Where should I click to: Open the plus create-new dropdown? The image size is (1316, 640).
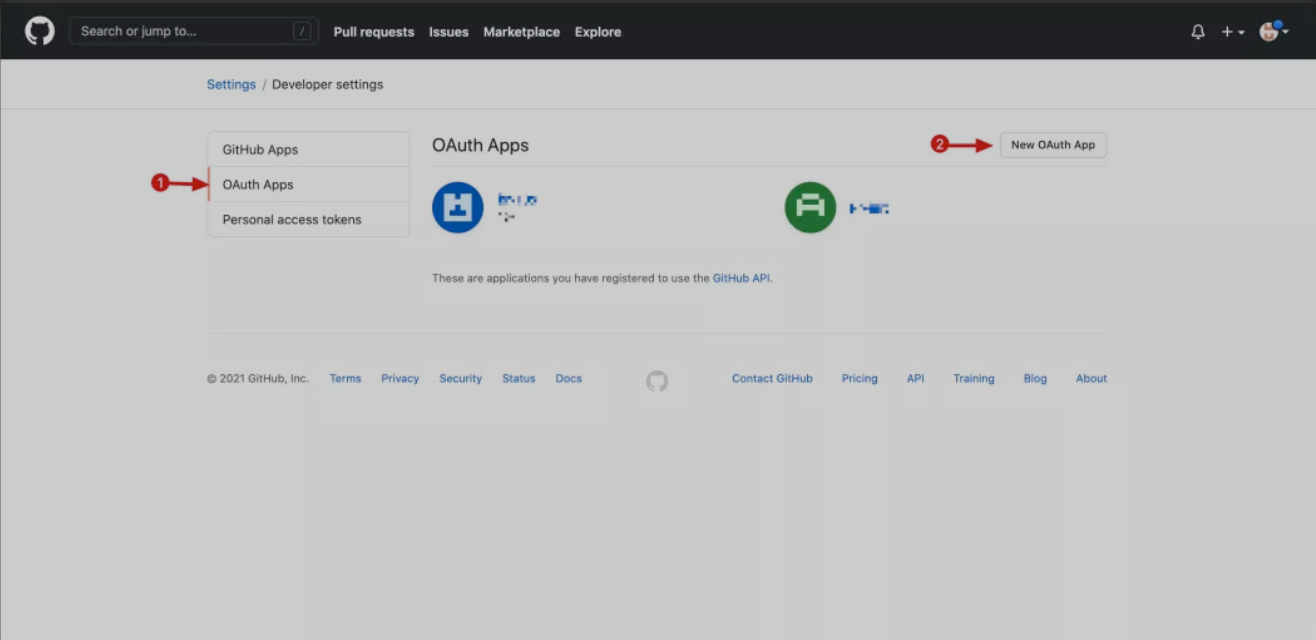[x=1232, y=32]
